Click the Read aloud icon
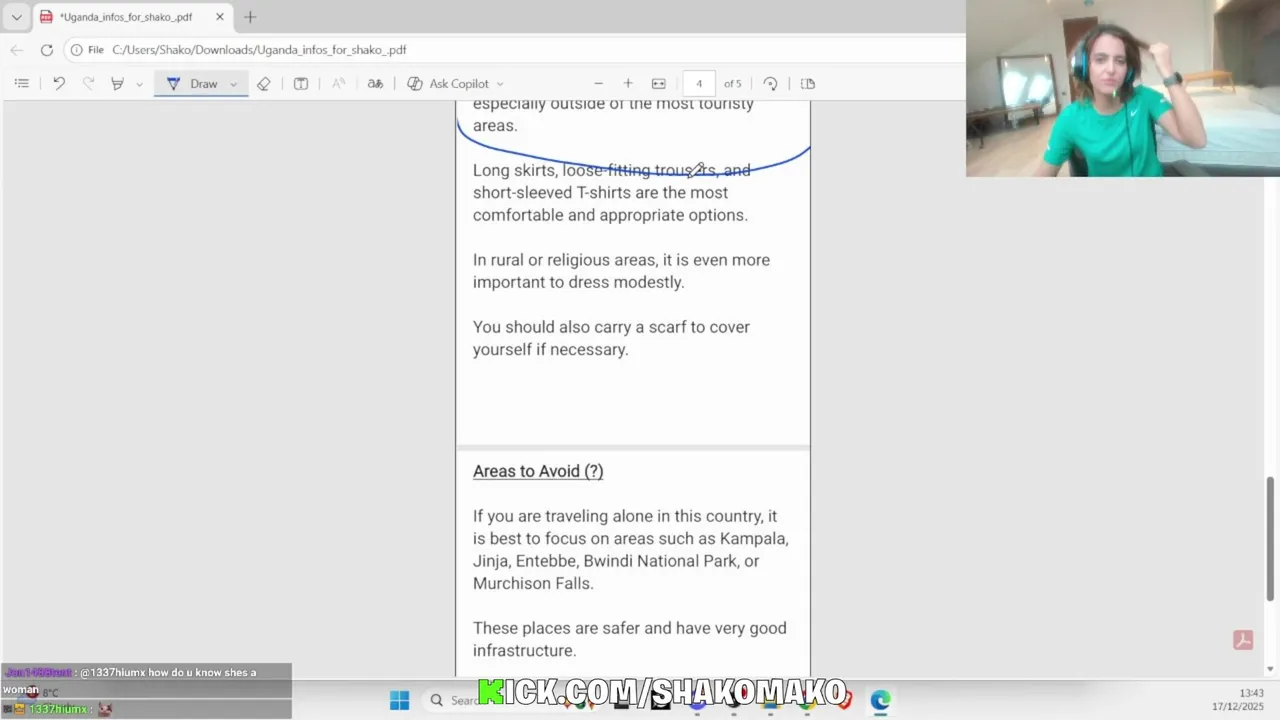The height and width of the screenshot is (720, 1280). click(x=338, y=84)
